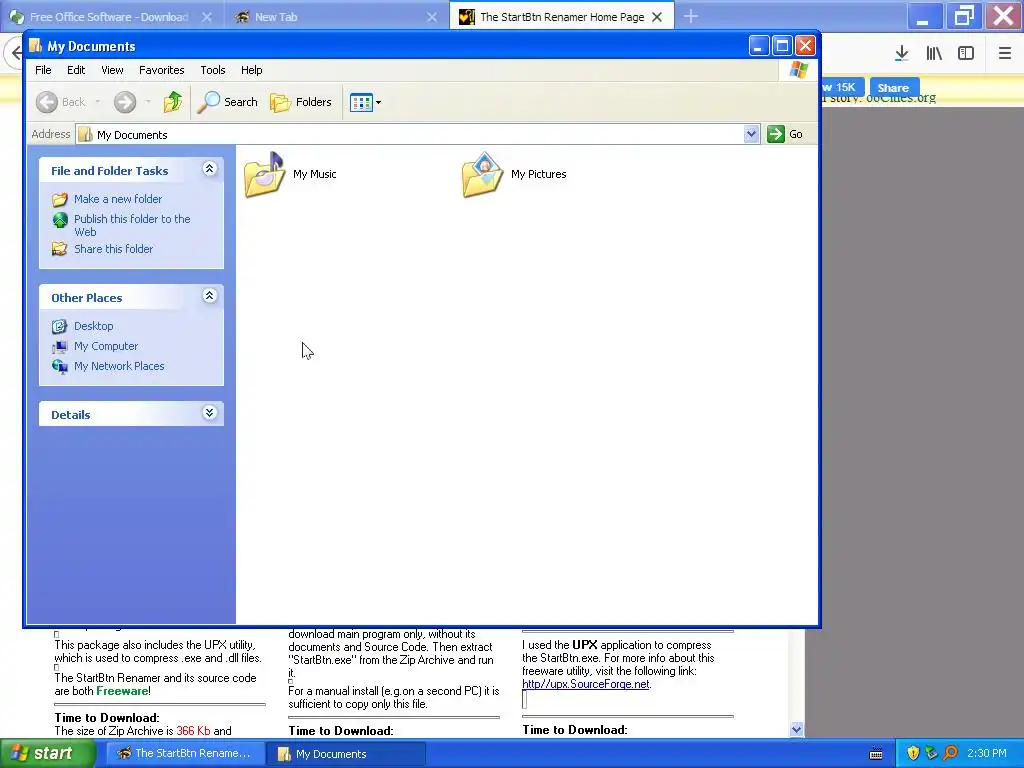
Task: Click Share this folder
Action: pyautogui.click(x=114, y=249)
